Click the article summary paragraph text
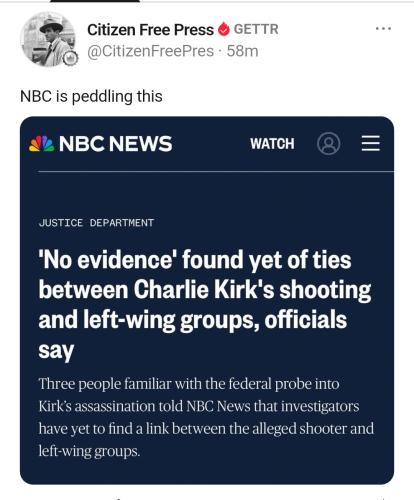This screenshot has width=414, height=500. pos(206,417)
